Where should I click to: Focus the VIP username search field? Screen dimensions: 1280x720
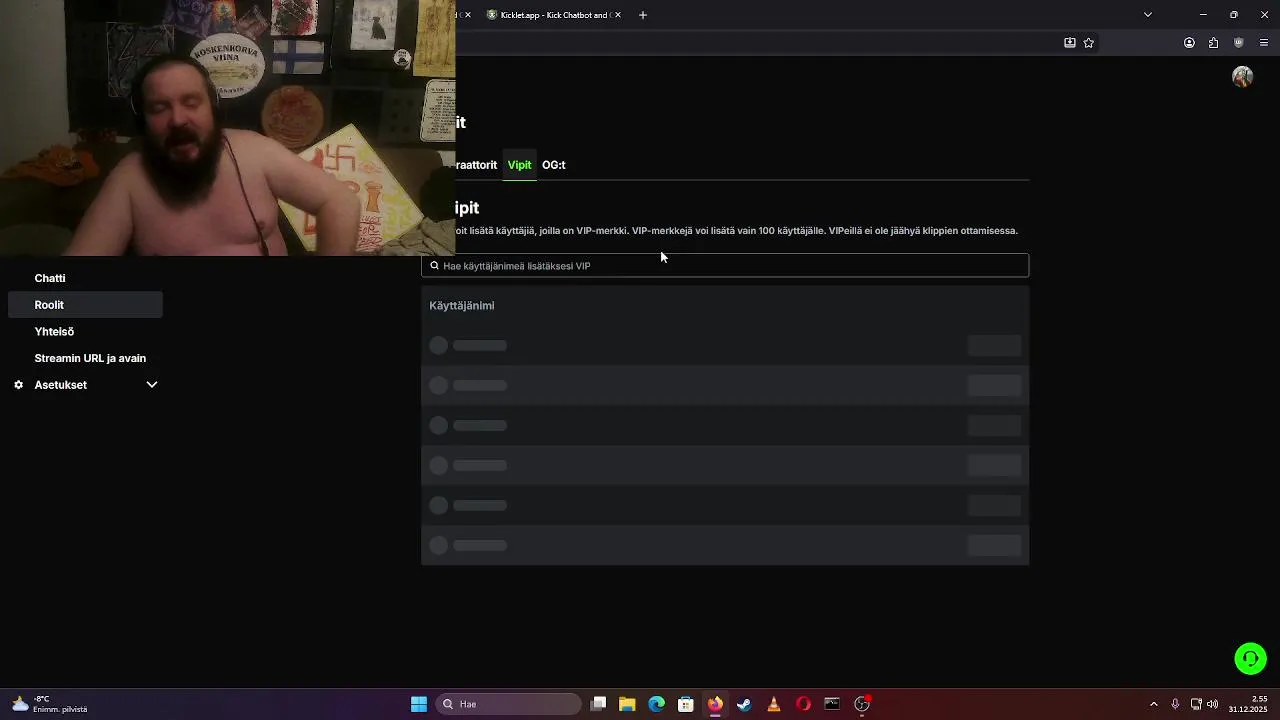click(x=725, y=266)
